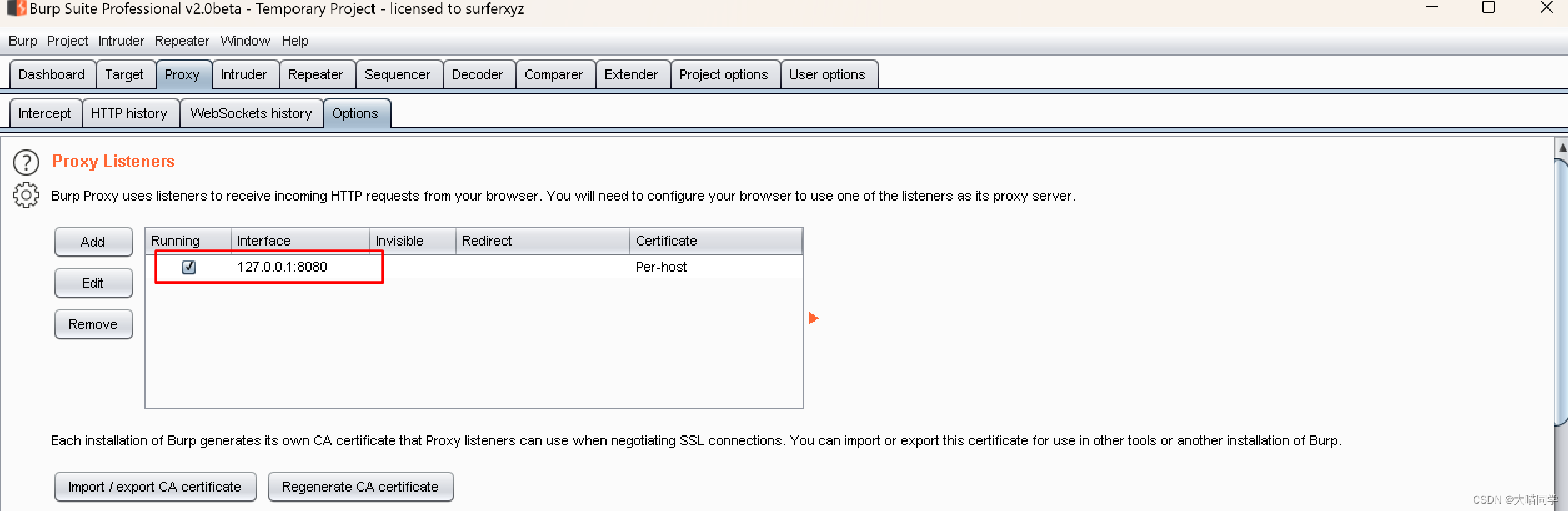
Task: Open the Project menu
Action: pyautogui.click(x=67, y=41)
